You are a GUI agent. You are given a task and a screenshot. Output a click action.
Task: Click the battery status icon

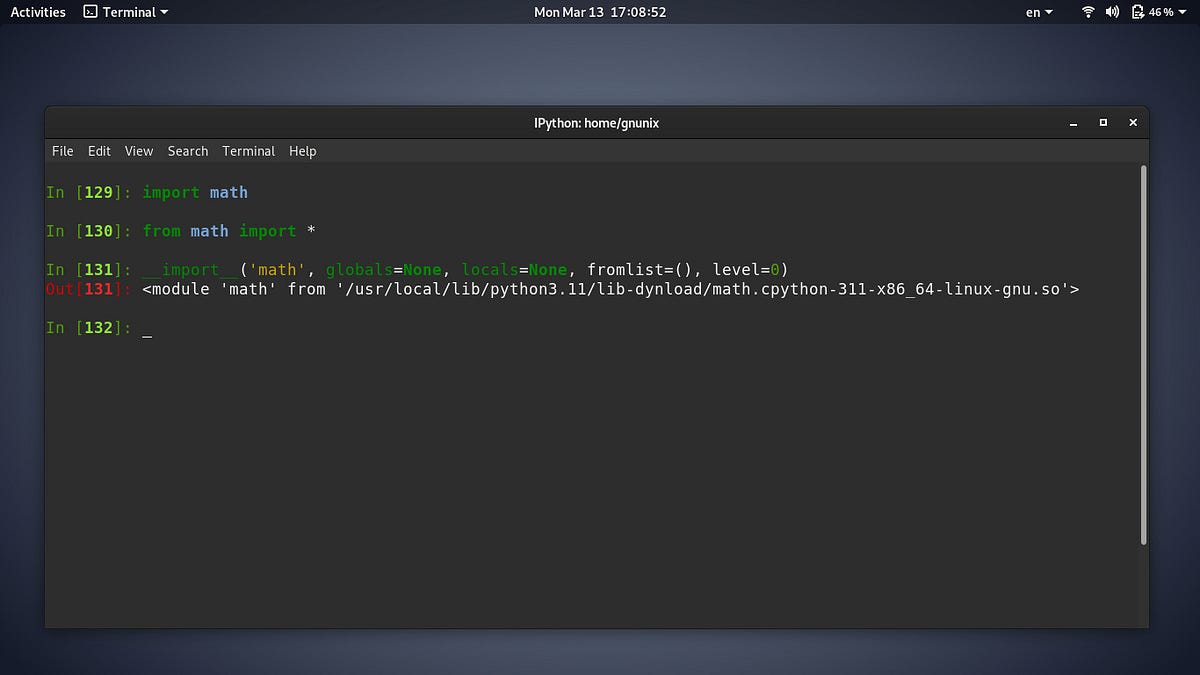click(x=1138, y=12)
